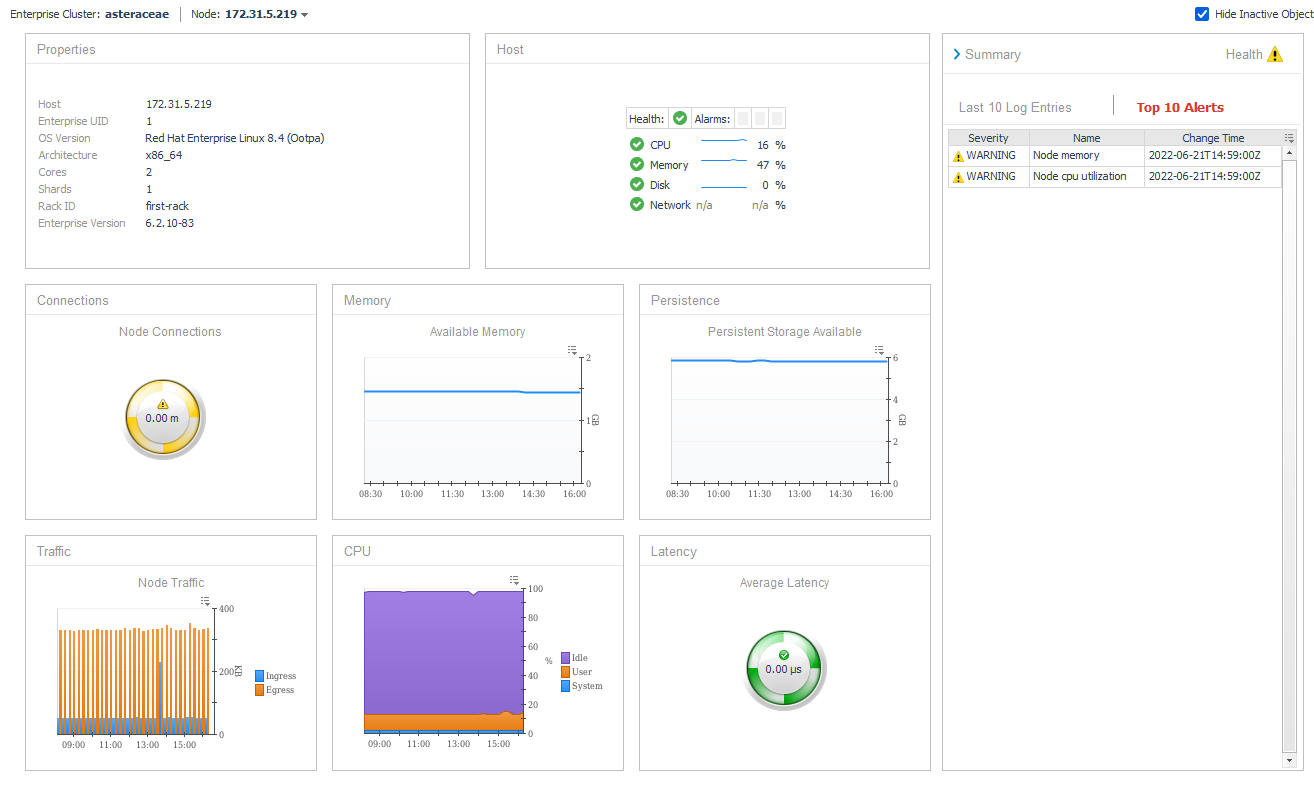
Task: Click the Node cpu utilization change time cell
Action: (1213, 176)
